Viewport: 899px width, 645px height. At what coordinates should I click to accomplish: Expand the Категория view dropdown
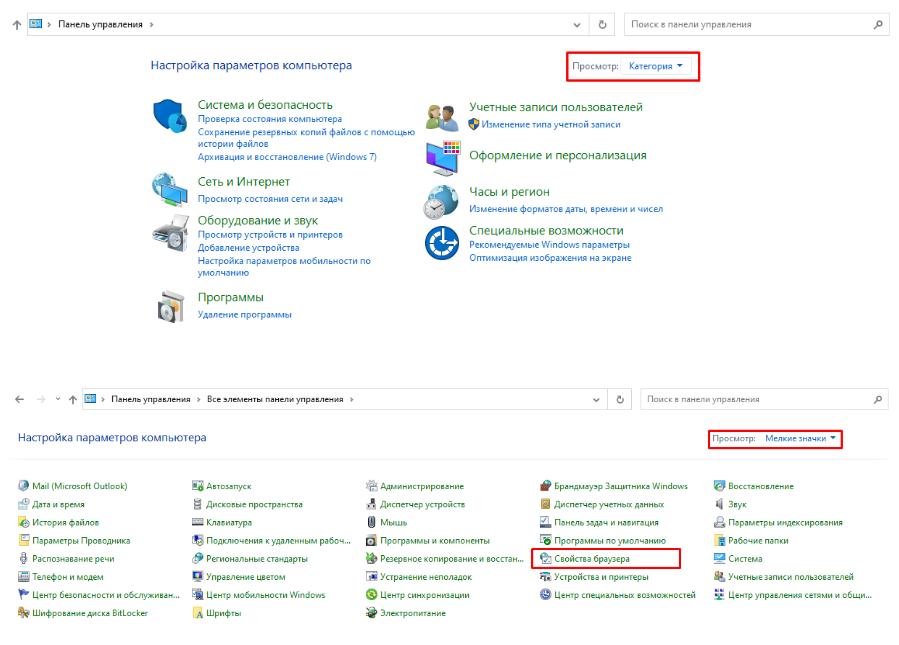coord(656,66)
